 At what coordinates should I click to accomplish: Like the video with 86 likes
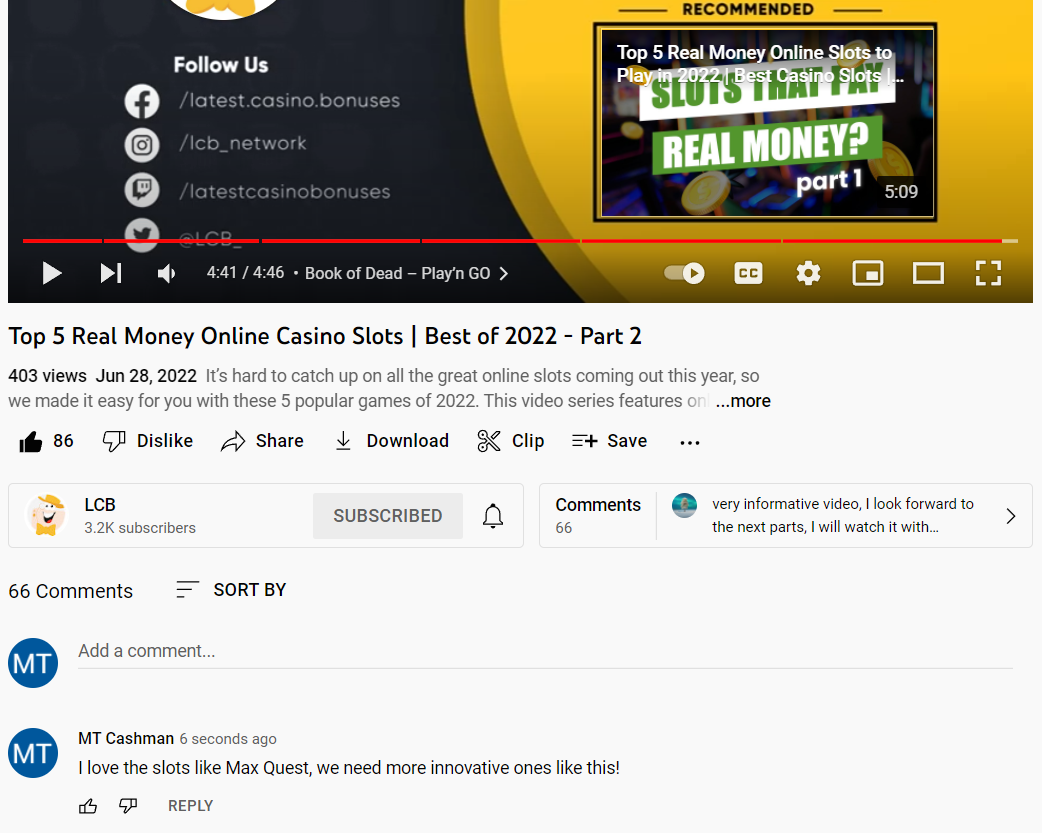pos(46,441)
